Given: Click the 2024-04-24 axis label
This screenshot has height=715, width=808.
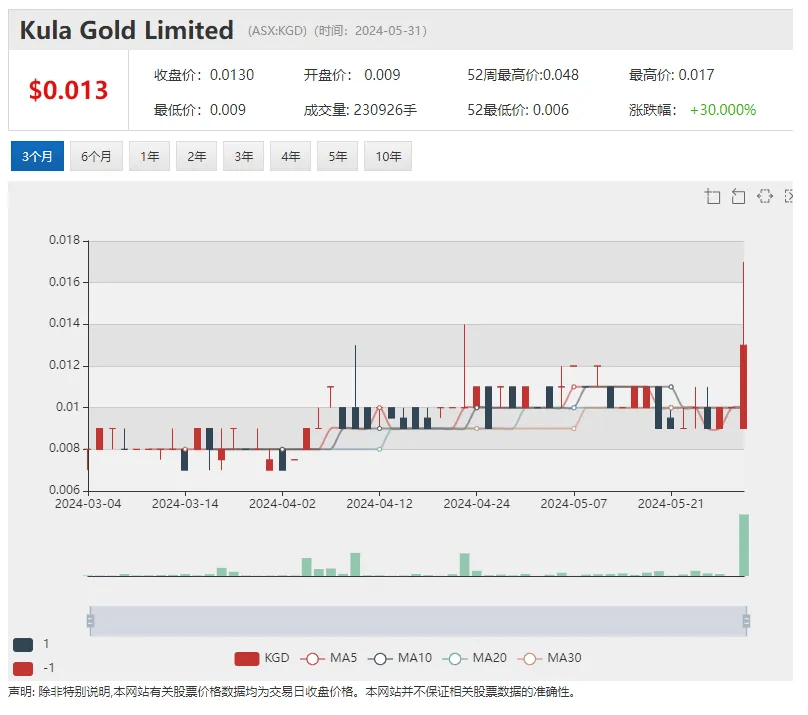Looking at the screenshot, I should tap(477, 504).
